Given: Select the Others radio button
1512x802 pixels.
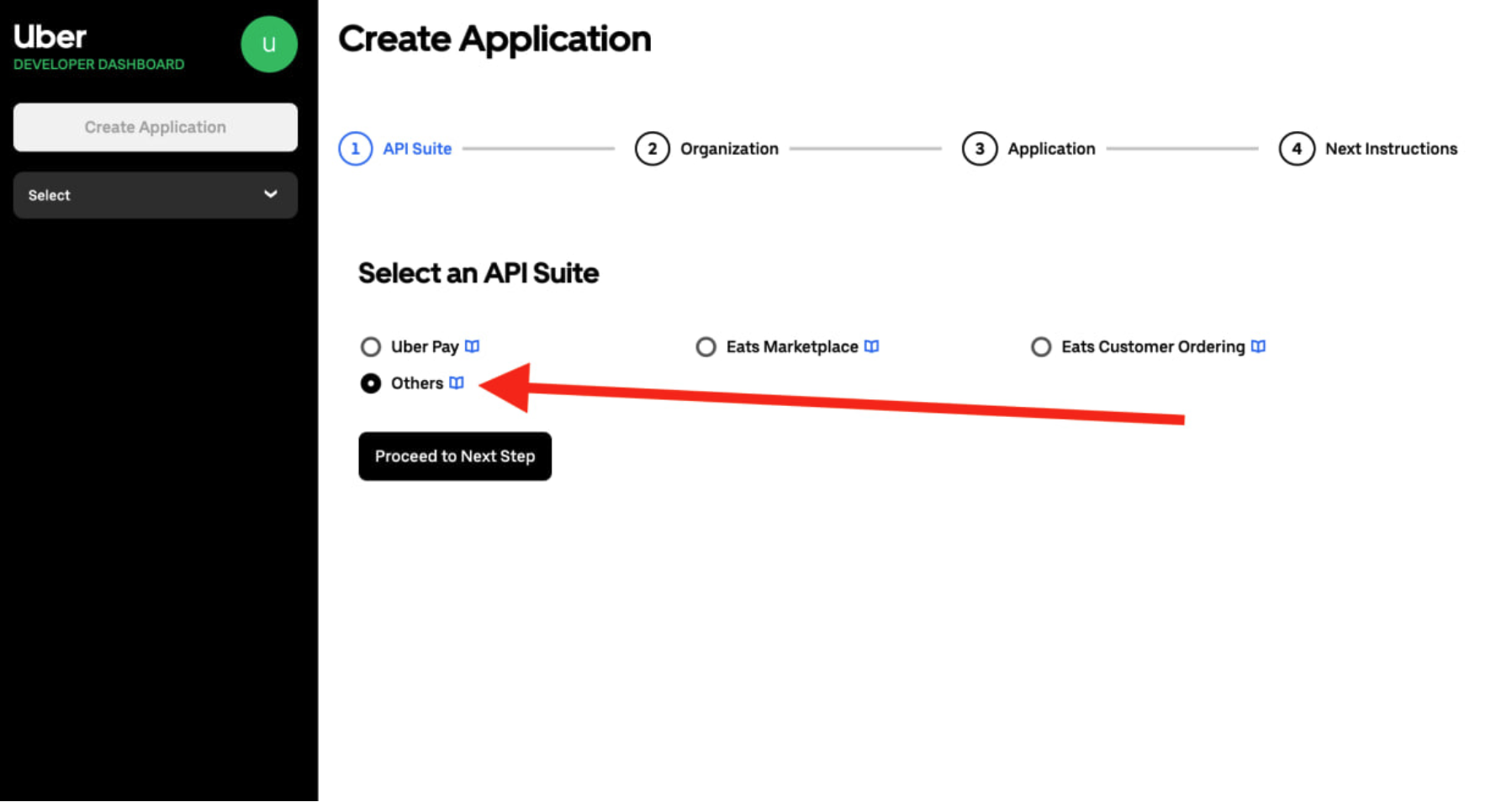Looking at the screenshot, I should [371, 383].
